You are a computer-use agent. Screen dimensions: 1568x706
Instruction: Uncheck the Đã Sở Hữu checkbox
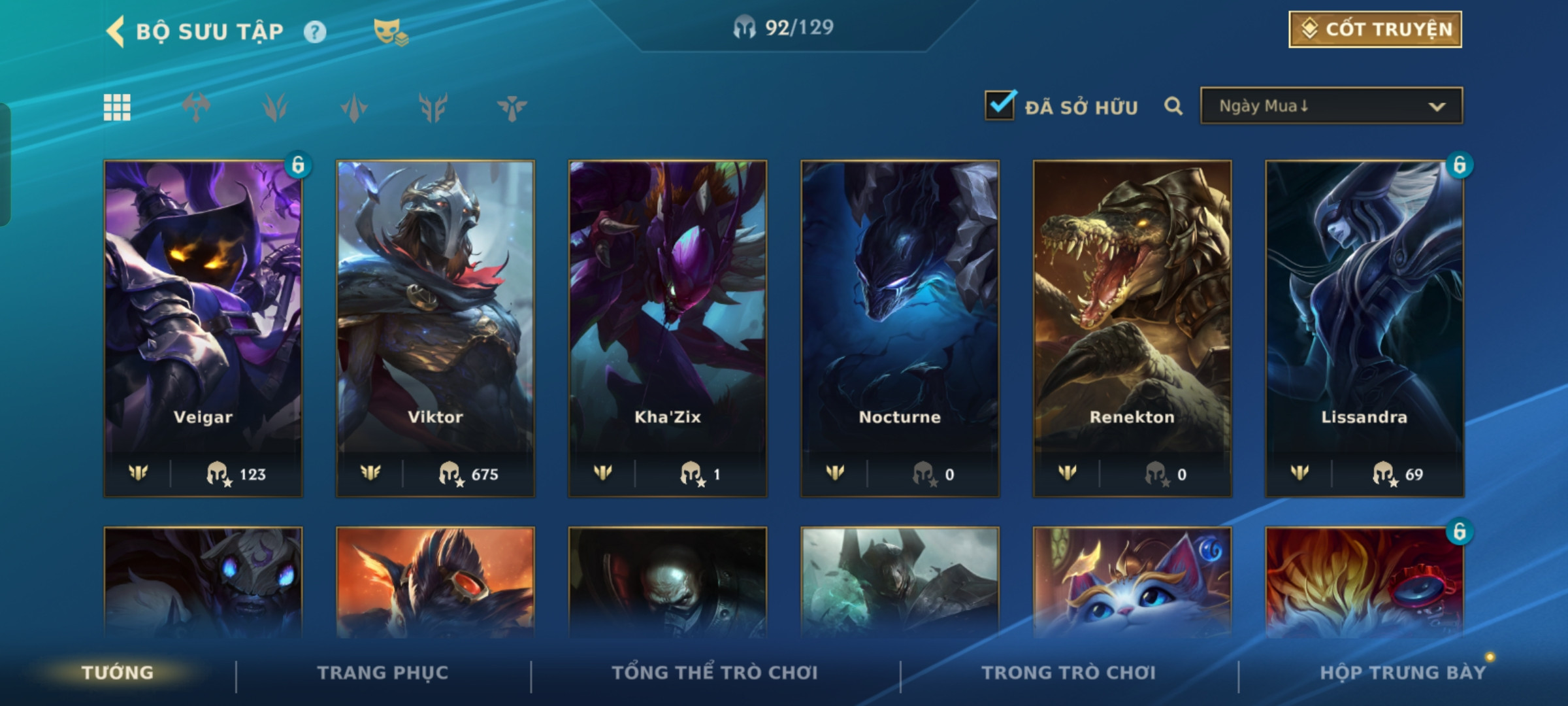pyautogui.click(x=1000, y=105)
